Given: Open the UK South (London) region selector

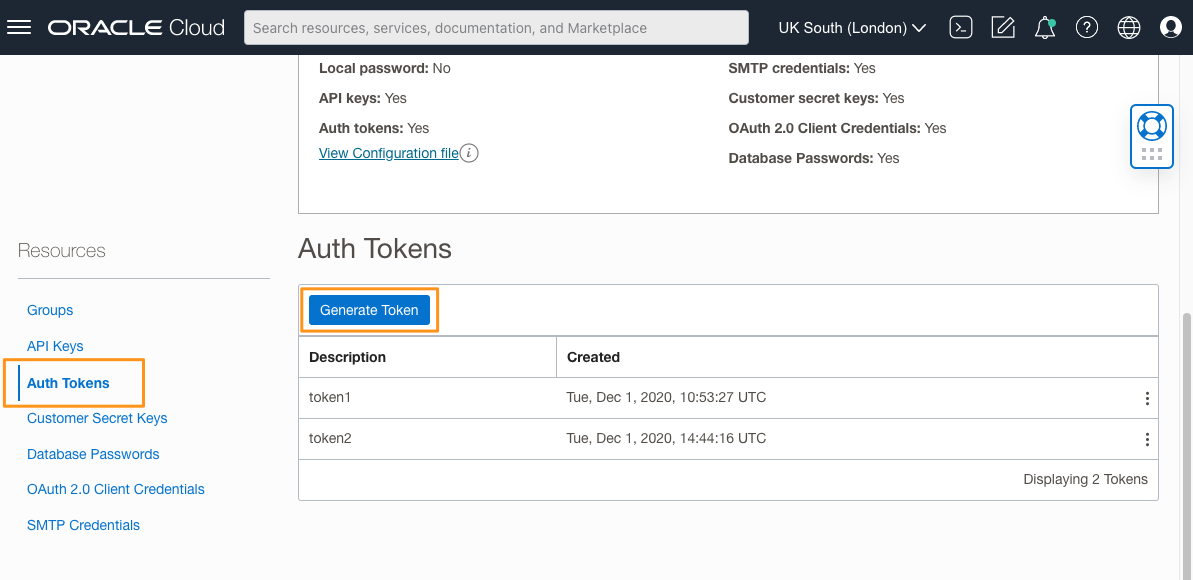Looking at the screenshot, I should 851,27.
